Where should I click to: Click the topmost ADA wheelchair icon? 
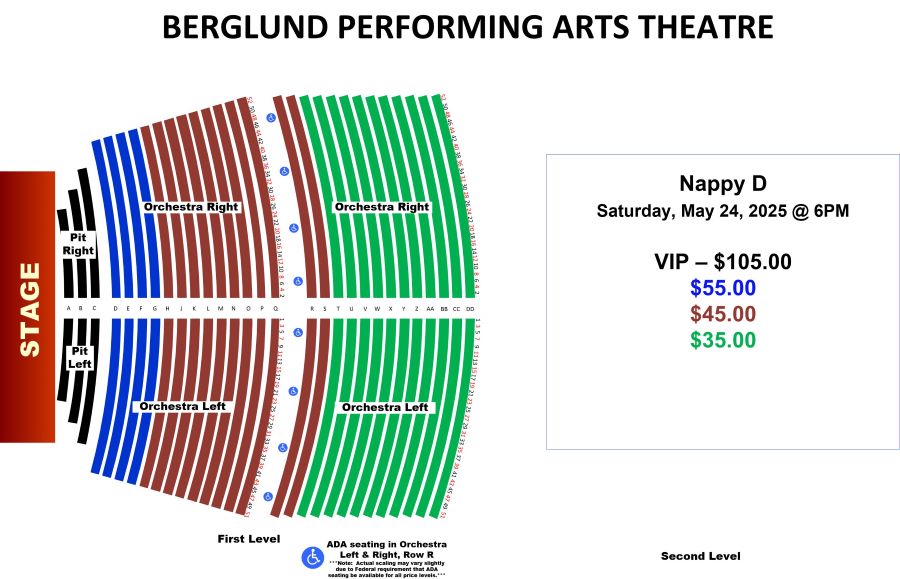tap(270, 118)
